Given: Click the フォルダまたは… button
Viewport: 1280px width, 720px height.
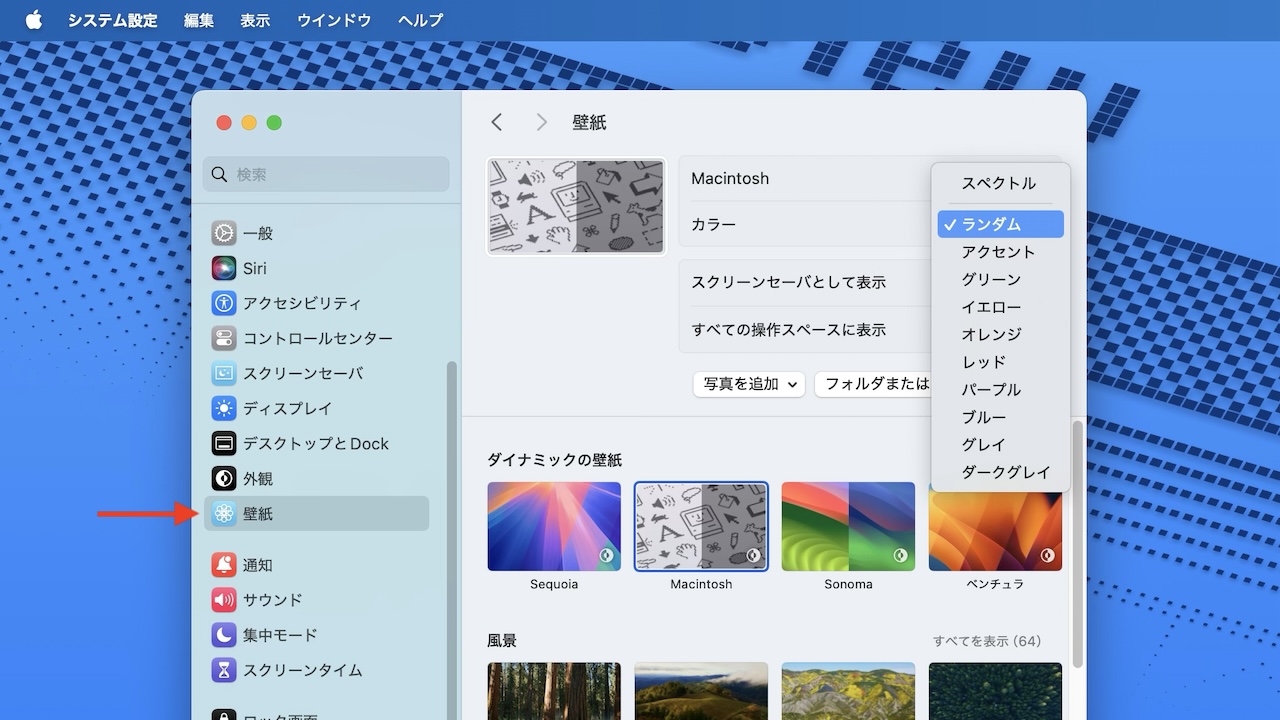Looking at the screenshot, I should pos(873,384).
